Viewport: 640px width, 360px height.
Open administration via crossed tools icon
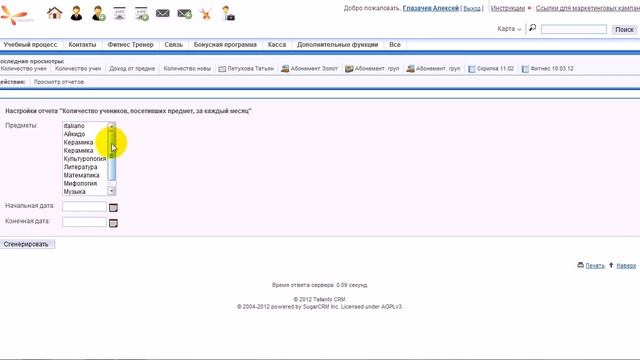[206, 14]
